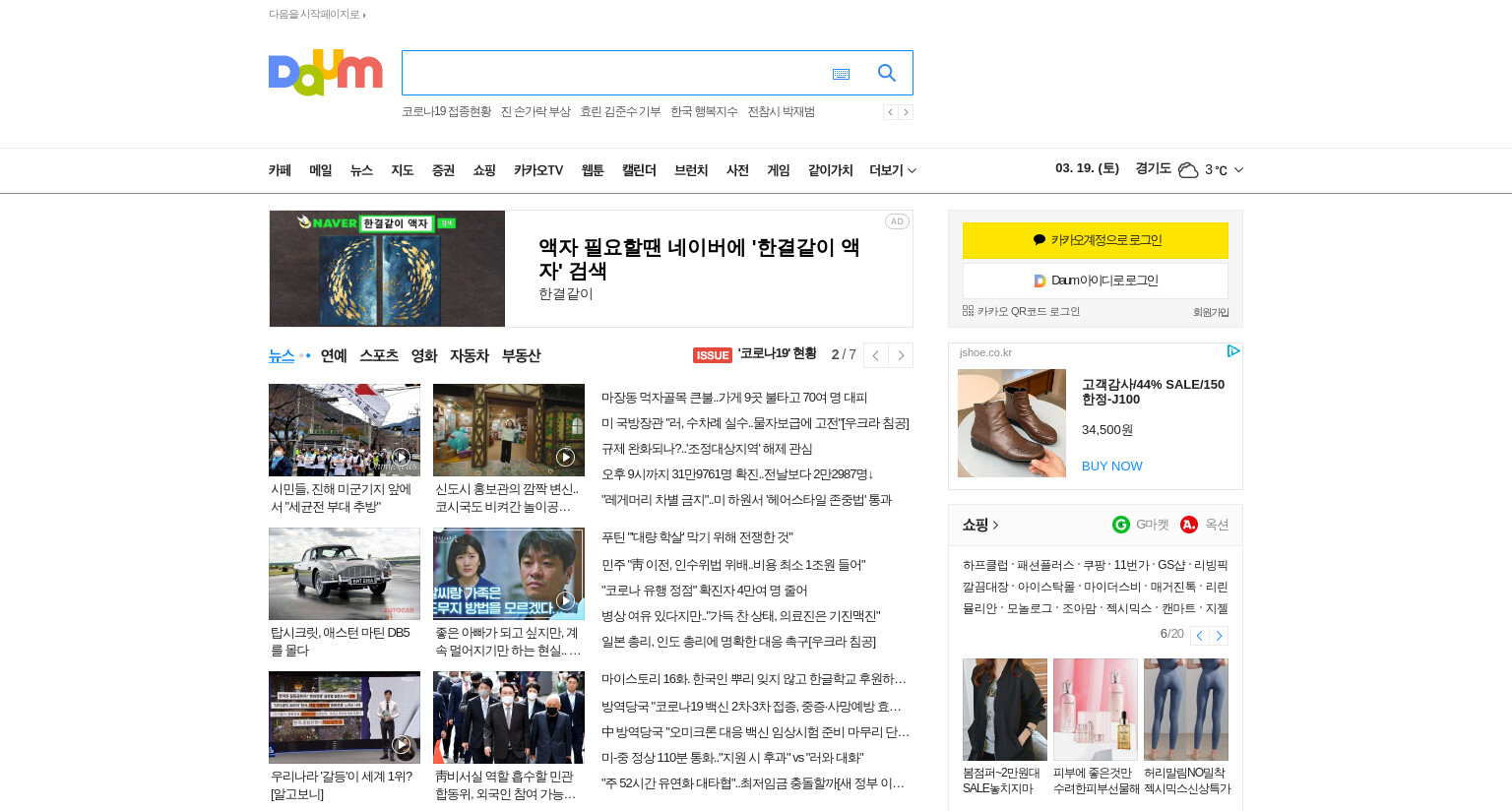Screen dimensions: 1512x811
Task: Switch to the 영화 news tab
Action: coord(424,355)
